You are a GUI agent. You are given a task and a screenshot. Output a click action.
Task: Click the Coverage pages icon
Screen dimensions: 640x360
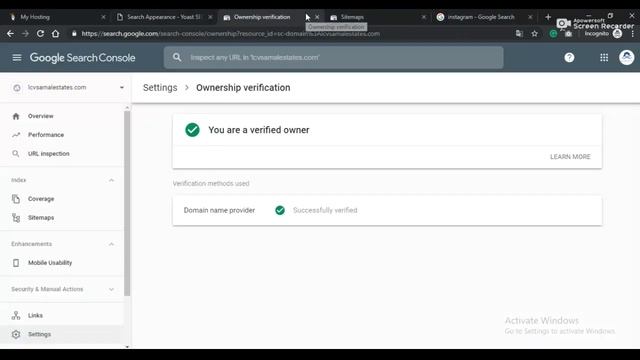pyautogui.click(x=16, y=199)
